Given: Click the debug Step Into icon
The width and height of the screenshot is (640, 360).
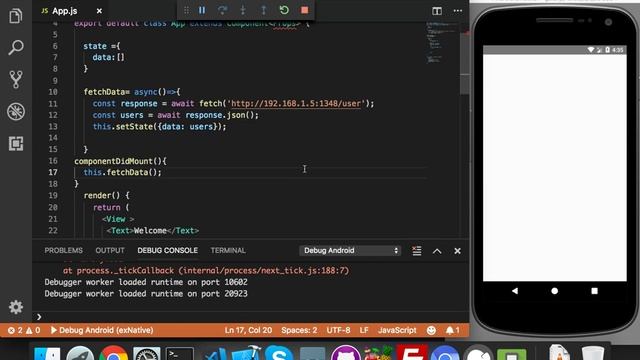Looking at the screenshot, I should tap(243, 10).
